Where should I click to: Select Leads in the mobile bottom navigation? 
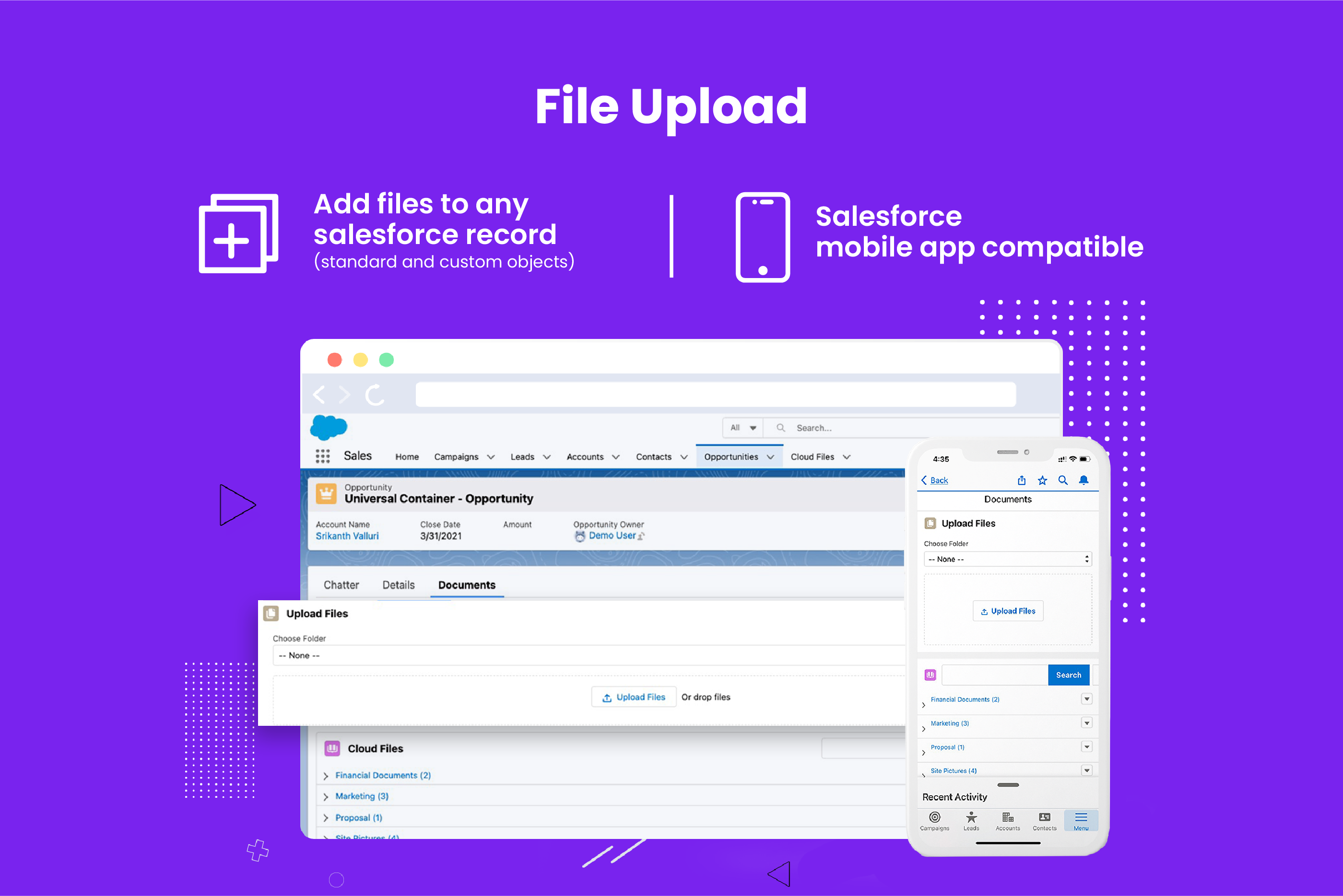(971, 821)
